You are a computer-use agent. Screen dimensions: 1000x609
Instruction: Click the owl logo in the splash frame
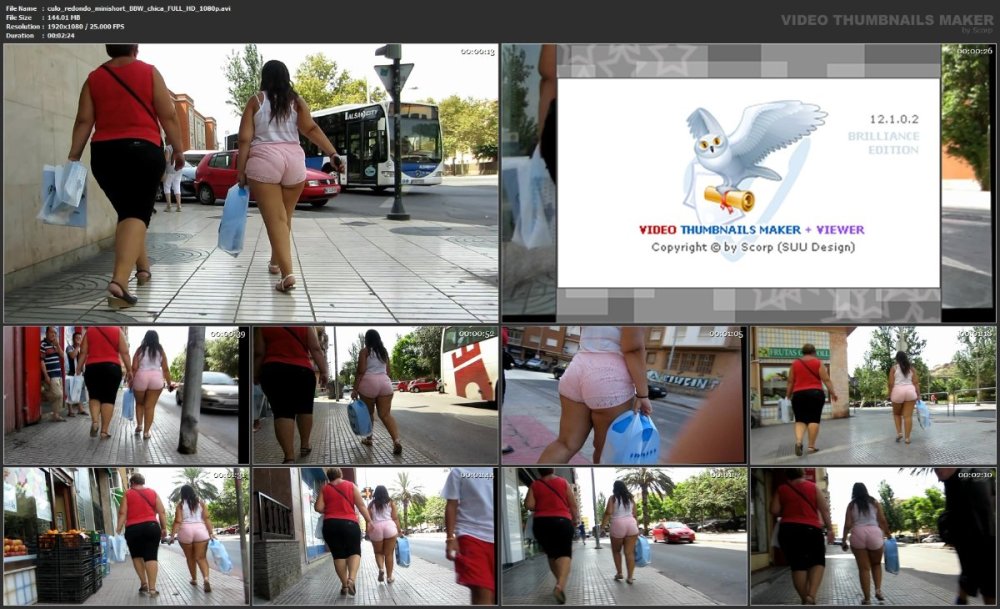pyautogui.click(x=753, y=159)
